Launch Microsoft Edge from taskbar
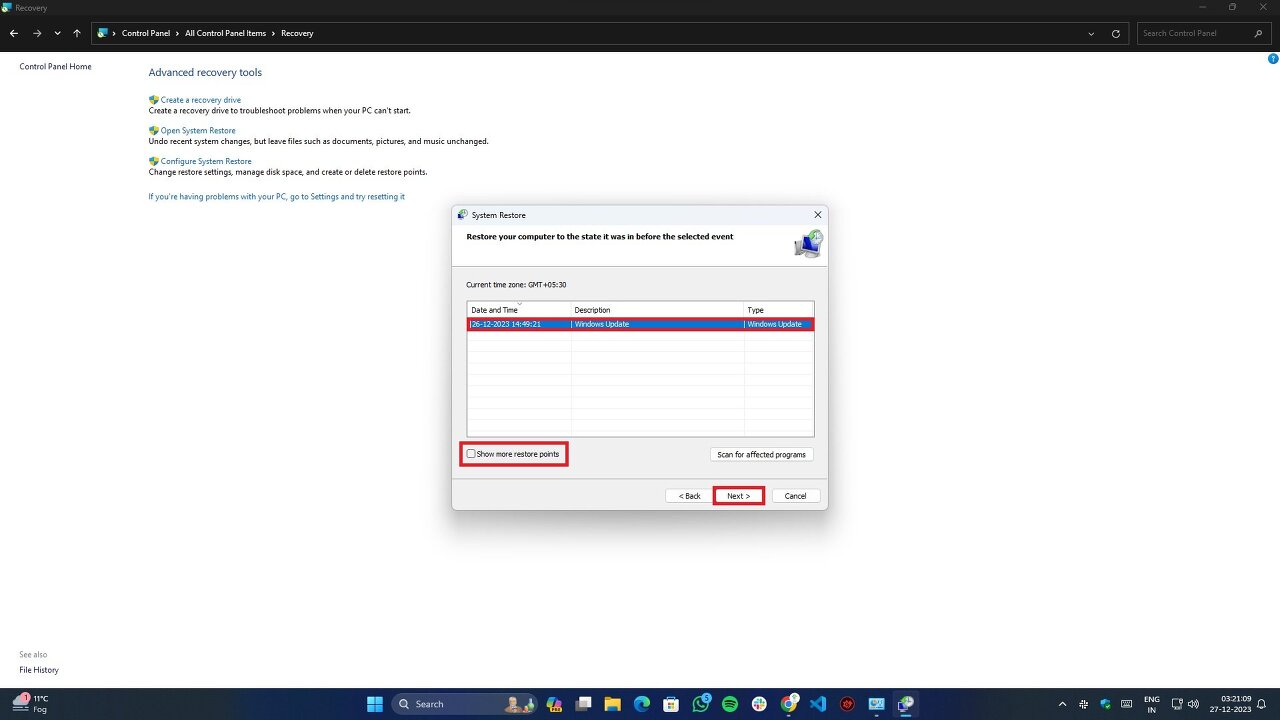 coord(642,704)
